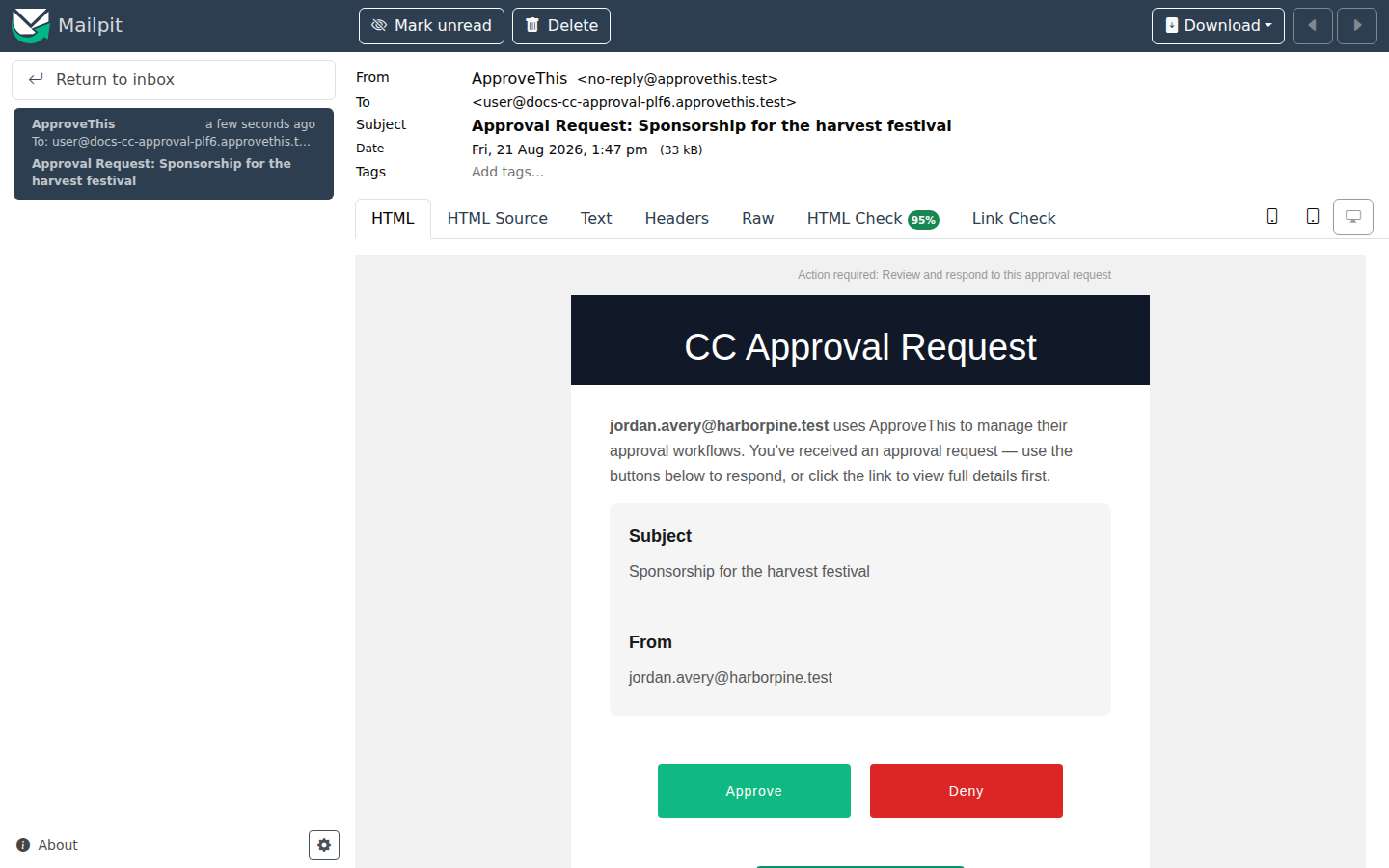The width and height of the screenshot is (1389, 868).
Task: Click the 'Action required' preheader text
Action: (955, 275)
